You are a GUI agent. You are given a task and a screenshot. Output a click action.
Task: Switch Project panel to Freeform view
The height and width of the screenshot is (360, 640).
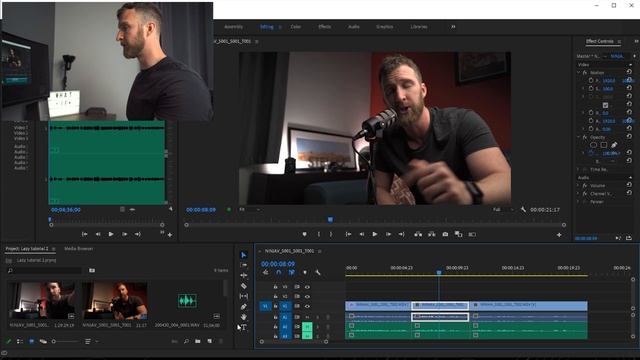tap(43, 341)
